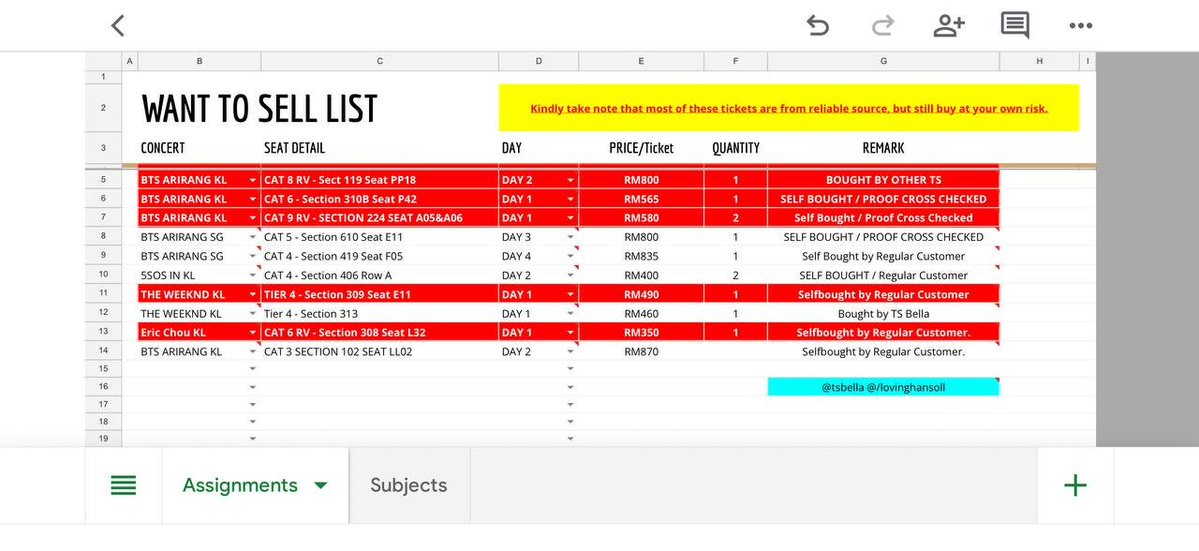This screenshot has width=1199, height=551.
Task: Open concert dropdown in Eric Chou KL row
Action: [x=253, y=332]
